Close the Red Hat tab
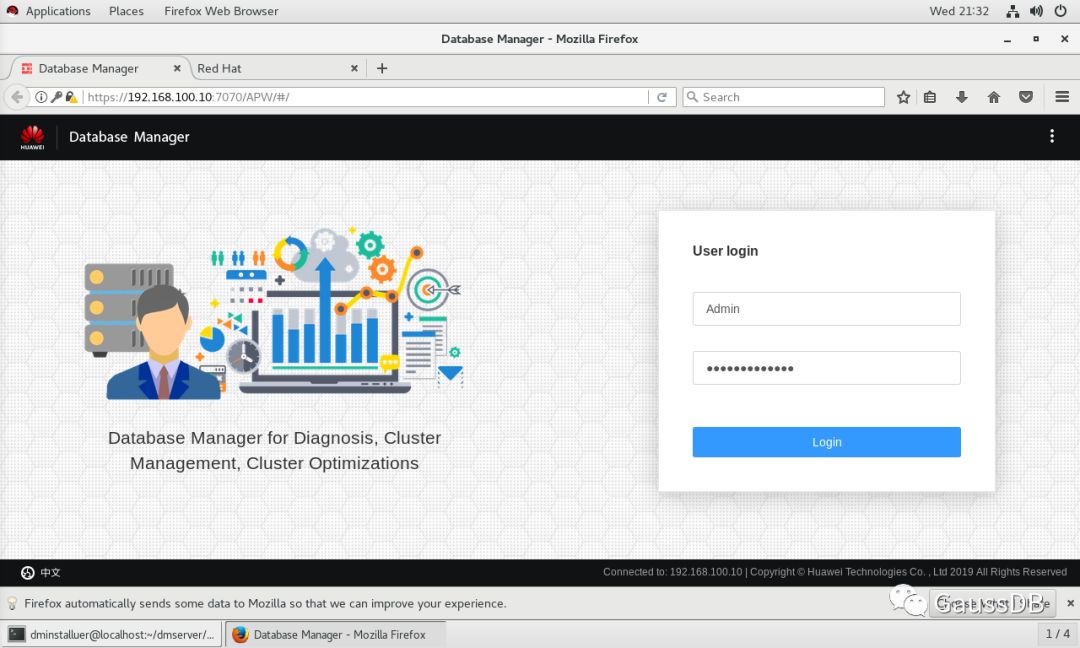The height and width of the screenshot is (648, 1080). pos(354,68)
